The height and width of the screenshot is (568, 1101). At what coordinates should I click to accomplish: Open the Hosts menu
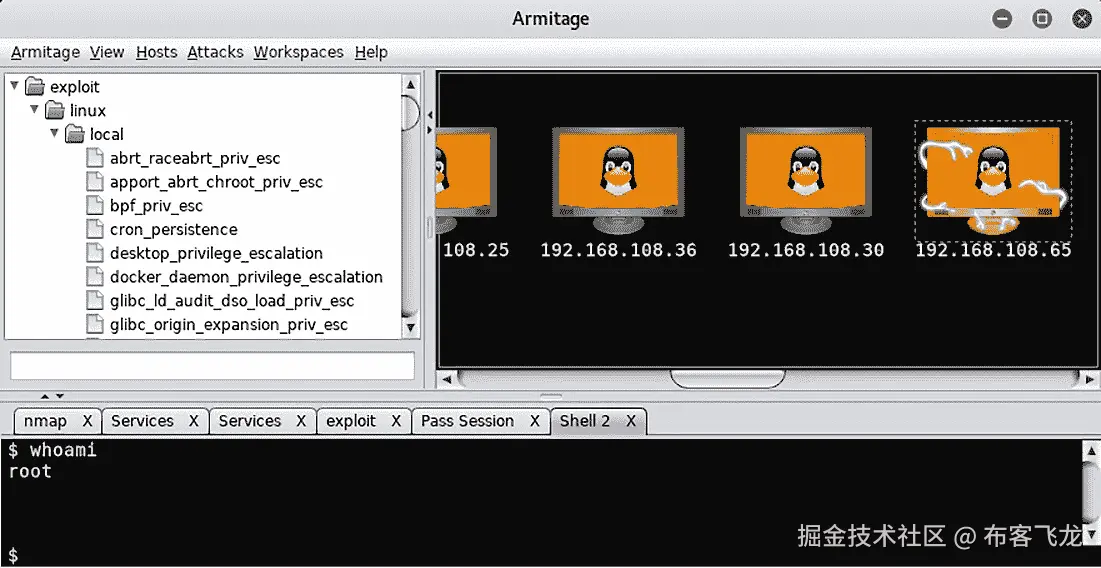point(157,52)
